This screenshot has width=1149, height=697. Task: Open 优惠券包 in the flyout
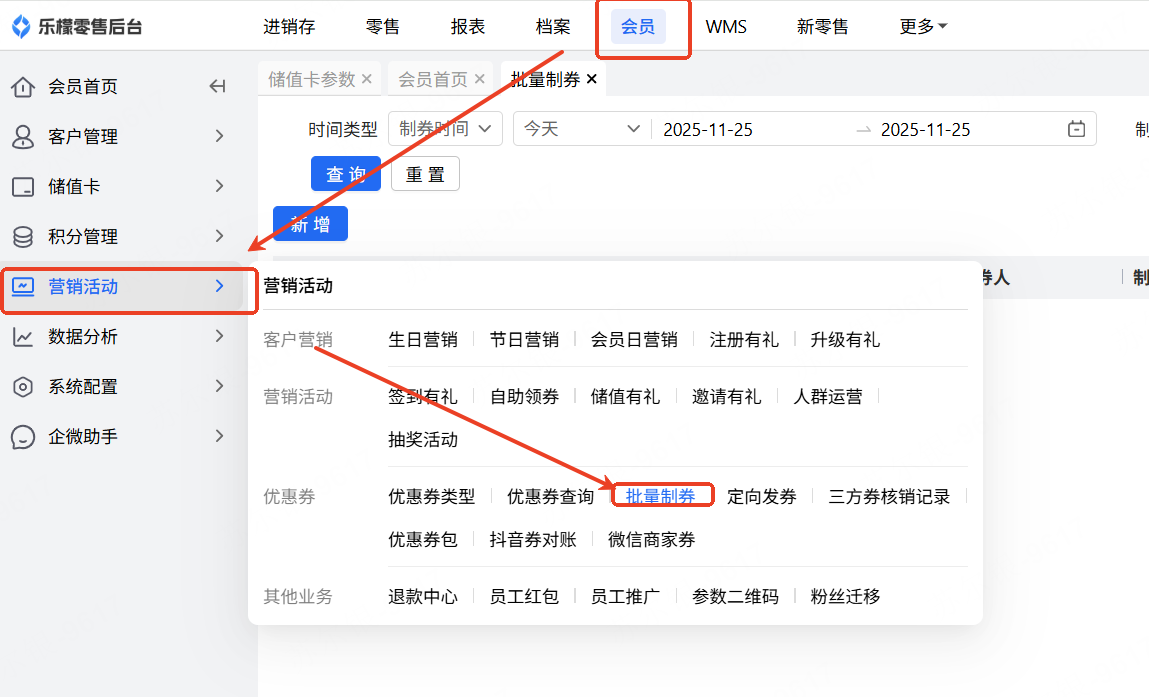tap(423, 539)
